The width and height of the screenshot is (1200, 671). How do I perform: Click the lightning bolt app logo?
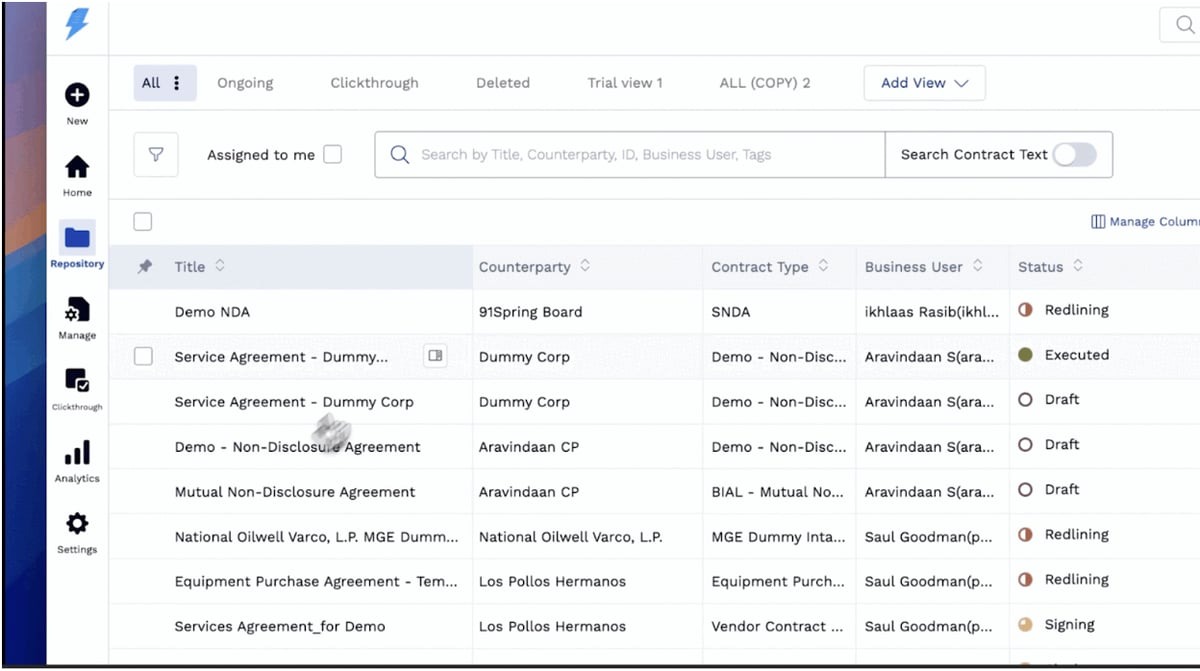click(x=77, y=24)
